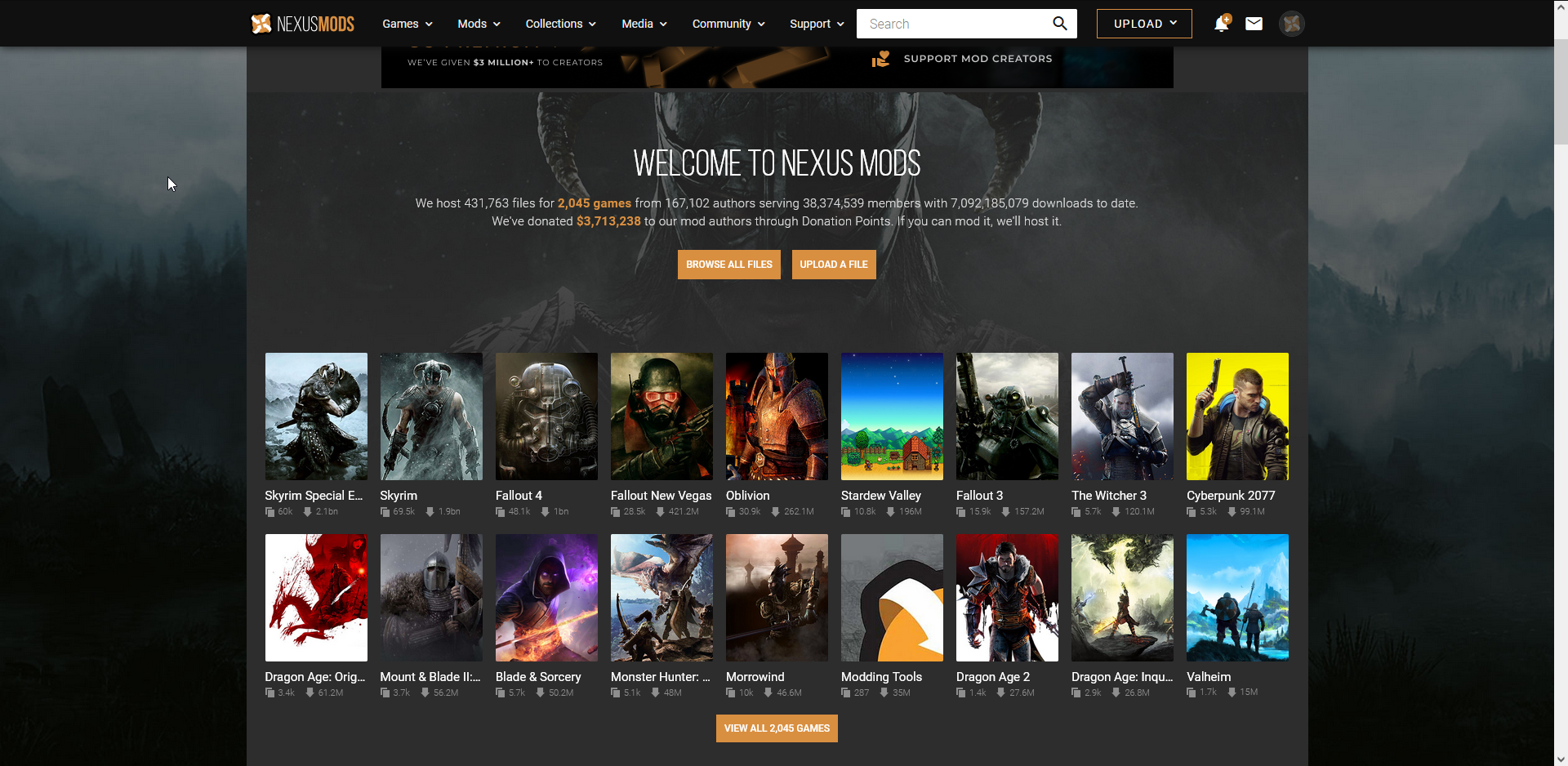The height and width of the screenshot is (766, 1568).
Task: Click the files icon under Mount & Blade II
Action: click(x=385, y=693)
